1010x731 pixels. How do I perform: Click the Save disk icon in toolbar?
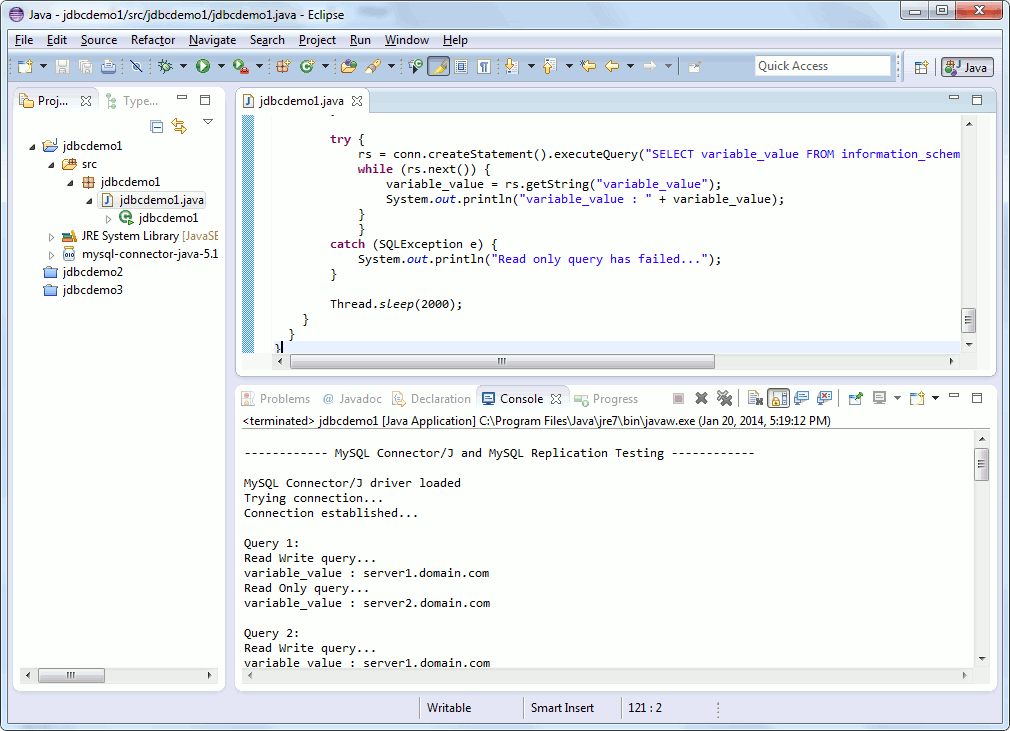[62, 66]
